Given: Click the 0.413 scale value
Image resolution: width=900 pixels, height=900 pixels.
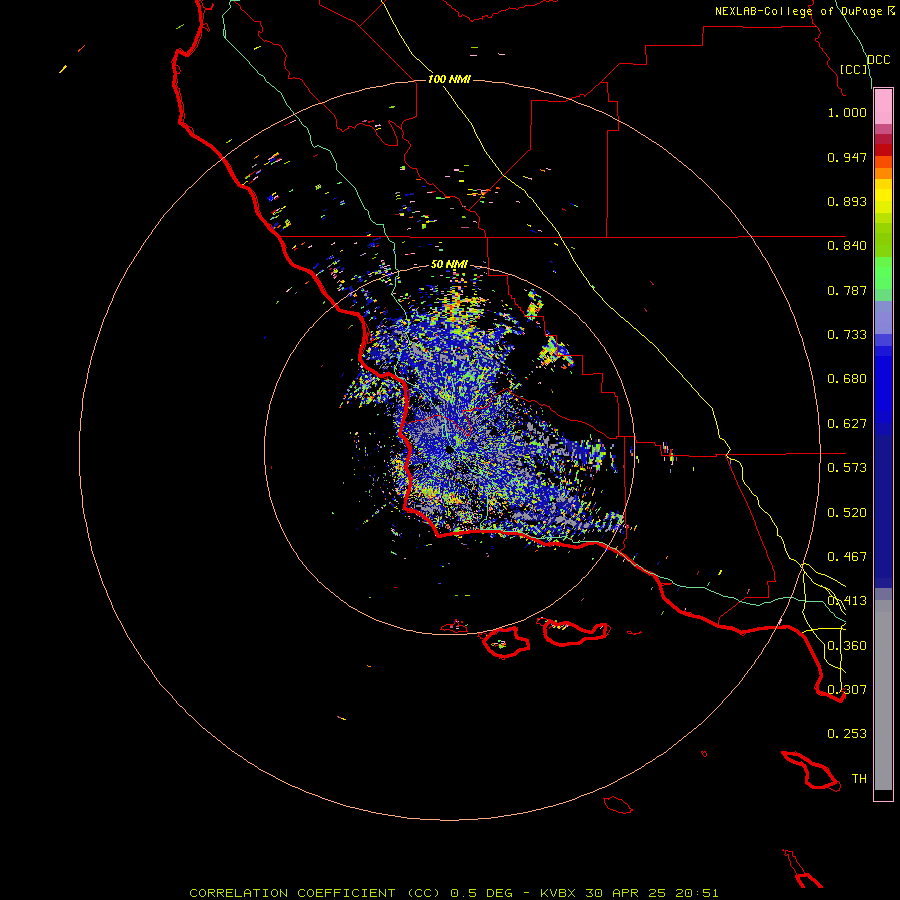Looking at the screenshot, I should [847, 601].
